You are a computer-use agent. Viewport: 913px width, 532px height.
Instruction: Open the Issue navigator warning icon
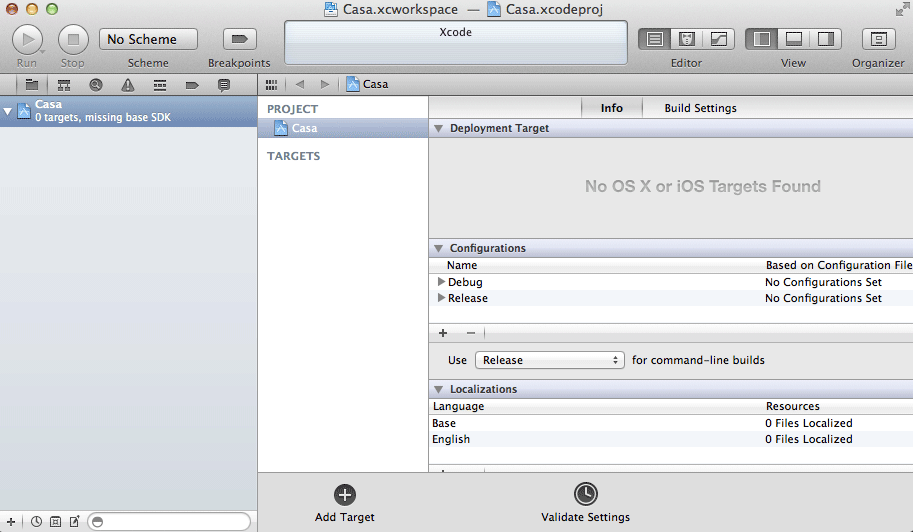pyautogui.click(x=128, y=86)
